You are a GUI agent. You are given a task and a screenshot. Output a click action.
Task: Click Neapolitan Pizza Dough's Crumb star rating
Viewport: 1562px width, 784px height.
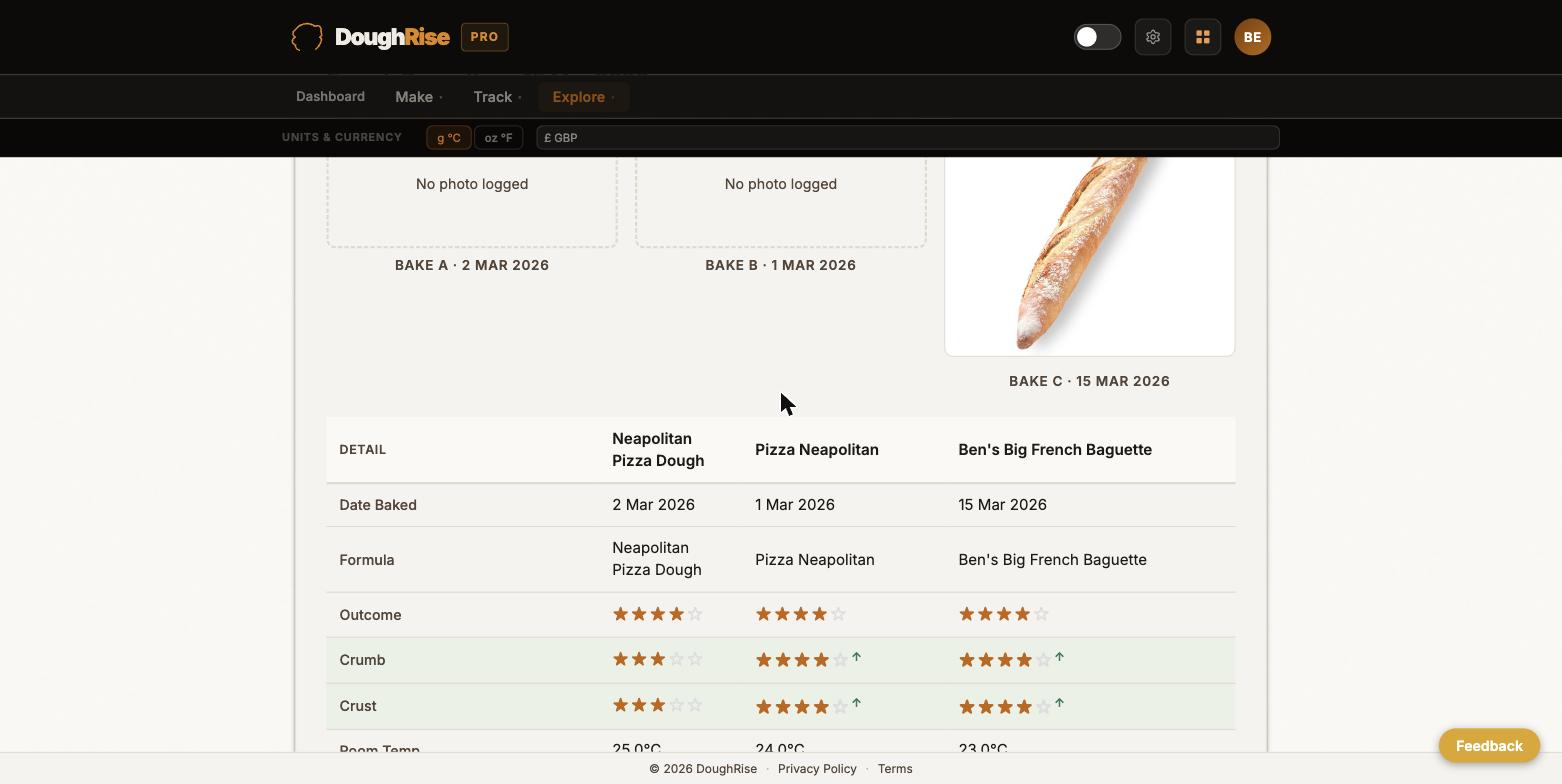tap(658, 659)
